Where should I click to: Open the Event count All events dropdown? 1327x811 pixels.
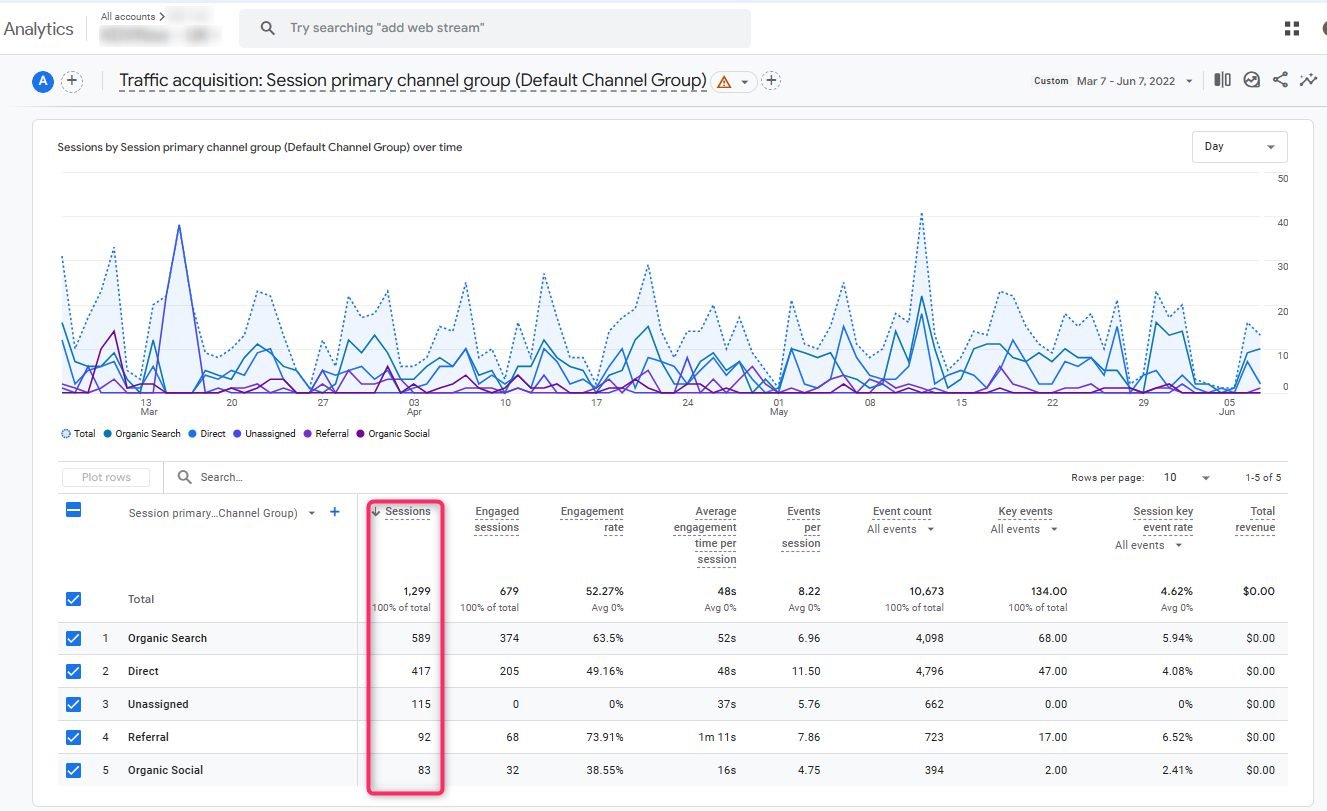[x=901, y=529]
